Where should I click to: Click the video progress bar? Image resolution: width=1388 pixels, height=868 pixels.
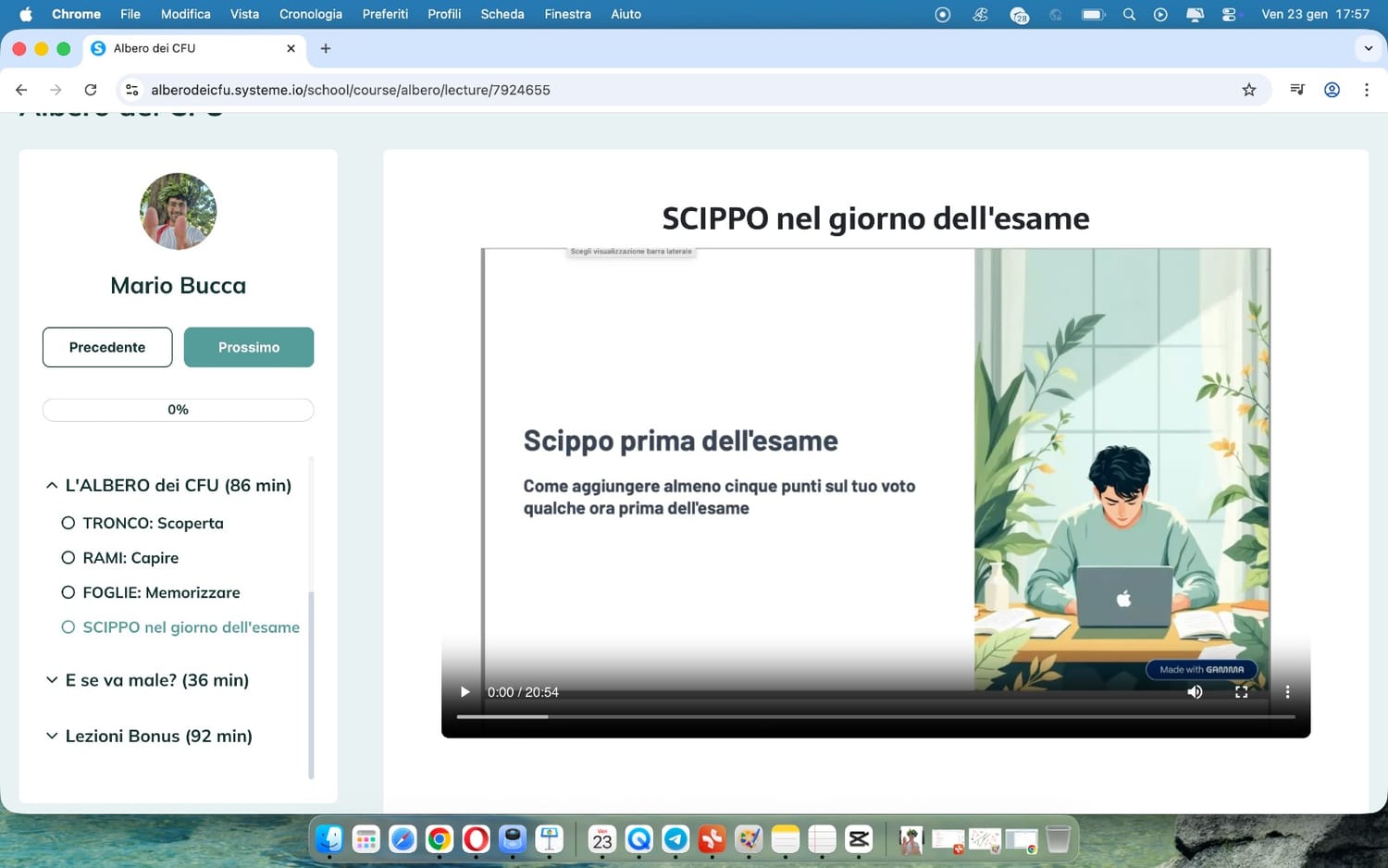(875, 716)
